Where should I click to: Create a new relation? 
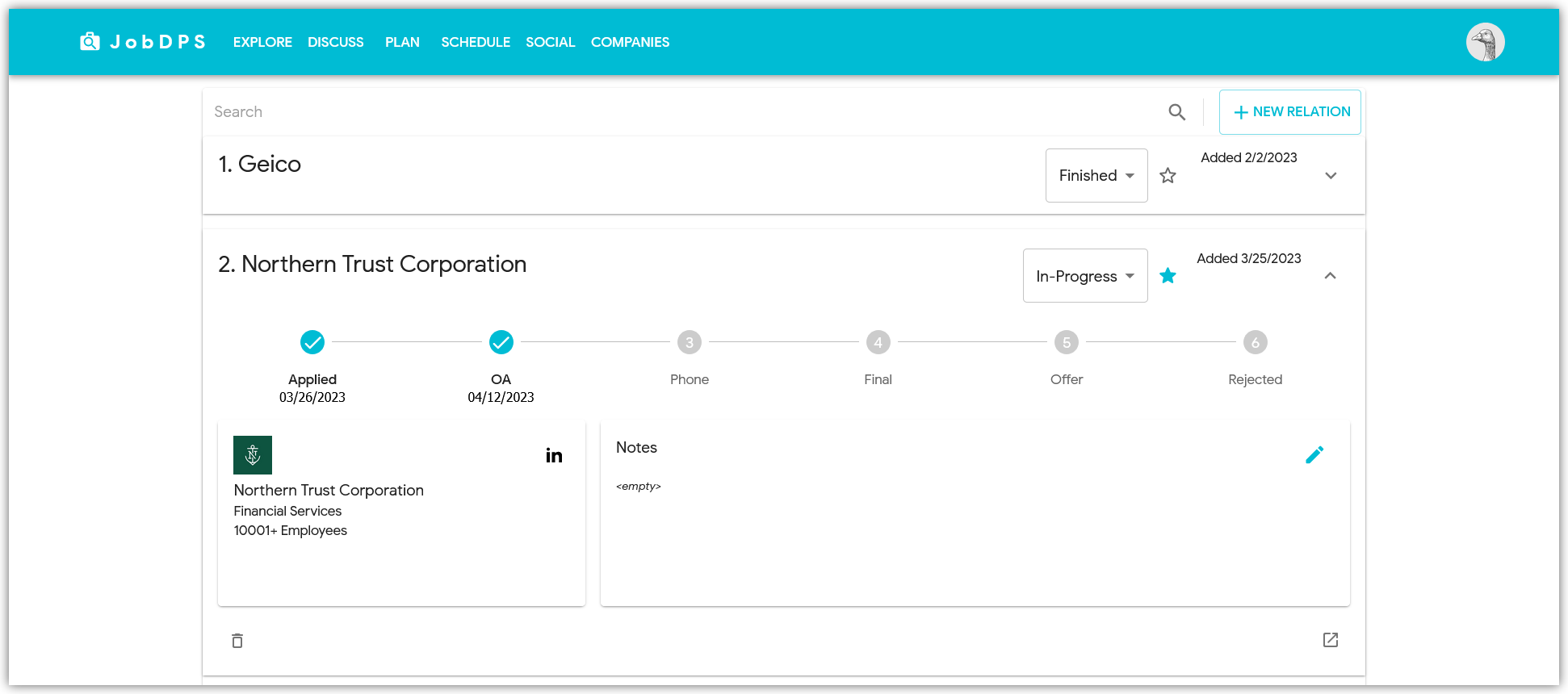click(x=1290, y=112)
